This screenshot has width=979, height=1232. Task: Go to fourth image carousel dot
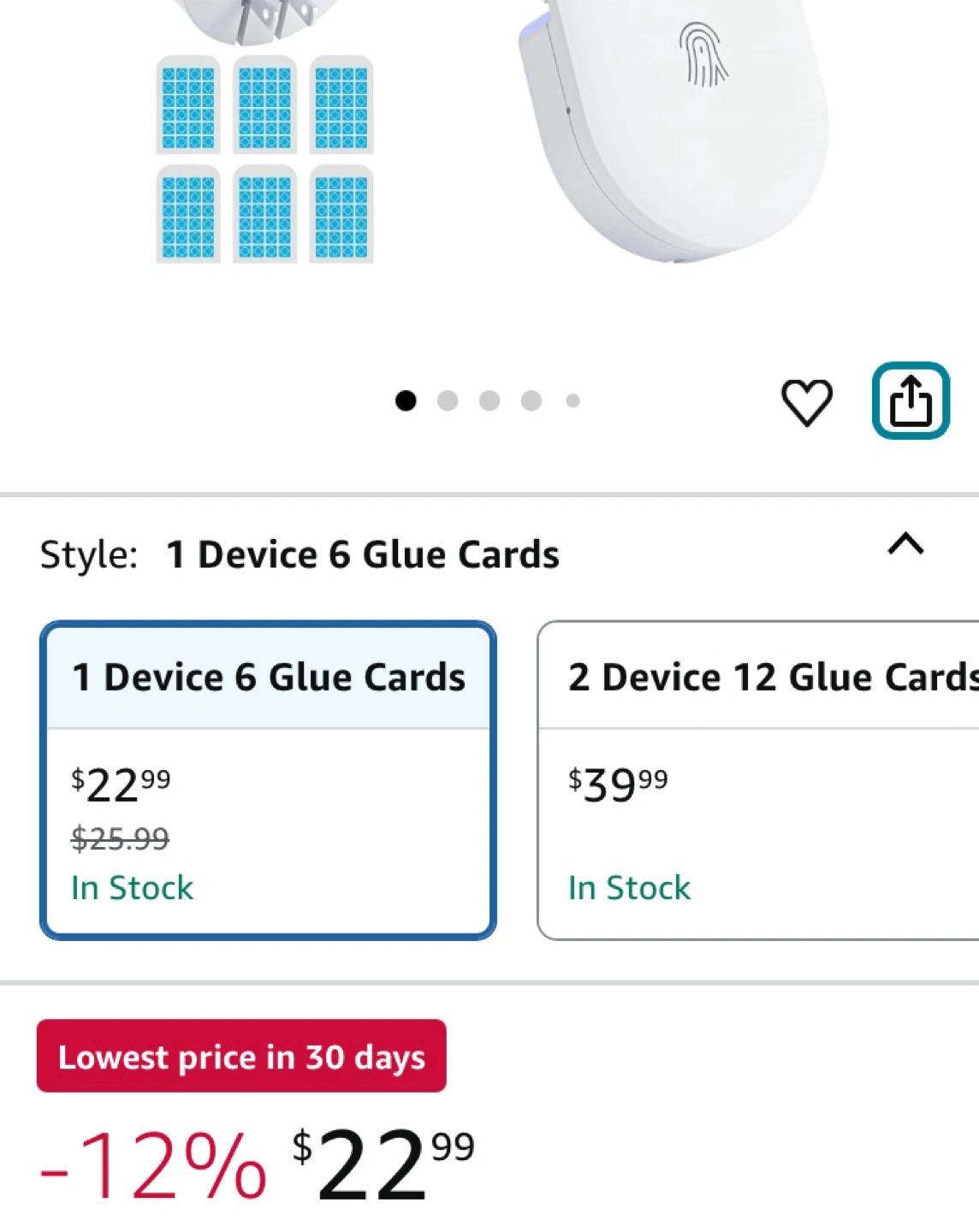531,400
